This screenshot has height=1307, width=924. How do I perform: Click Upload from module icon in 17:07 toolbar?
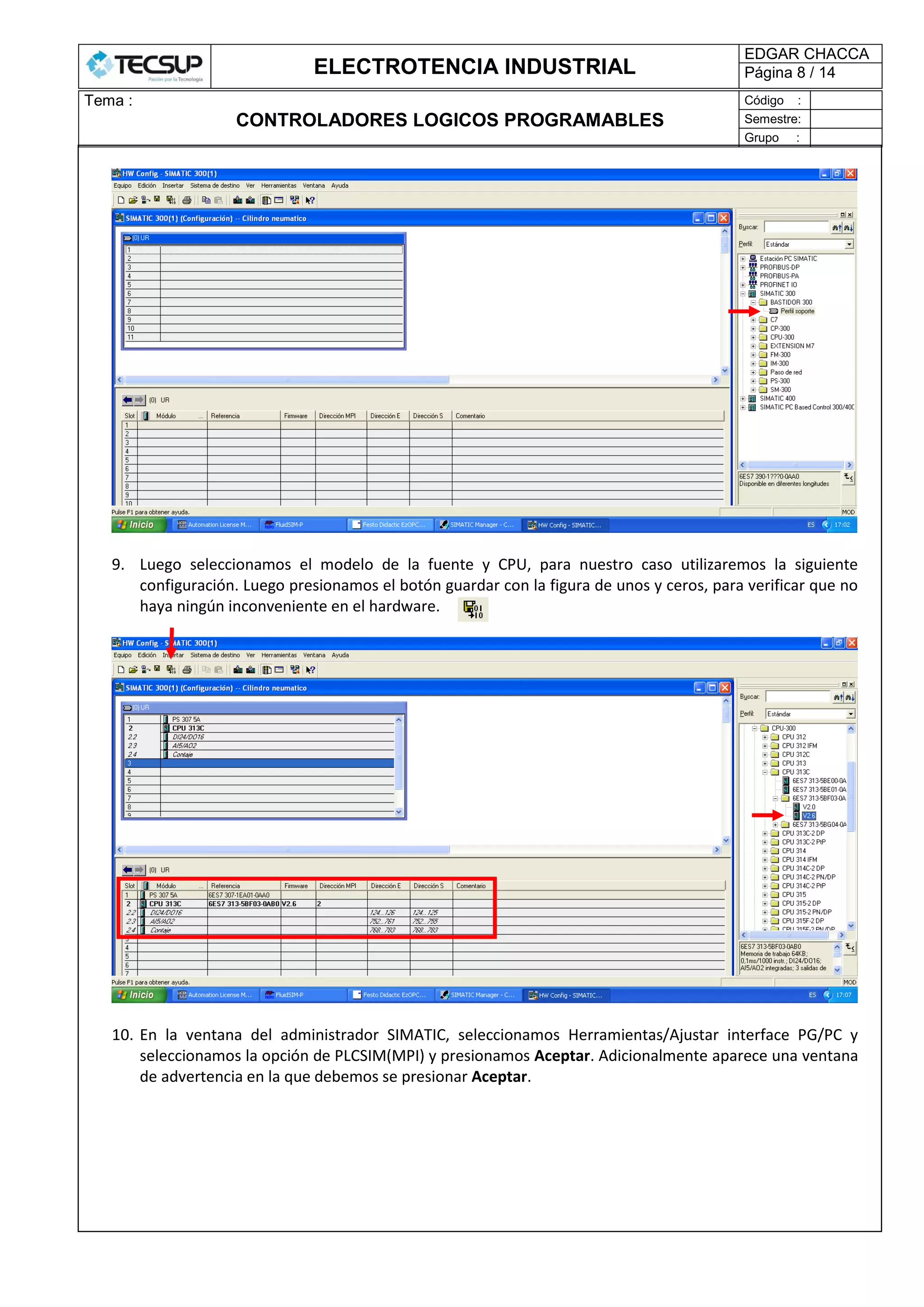pos(250,670)
